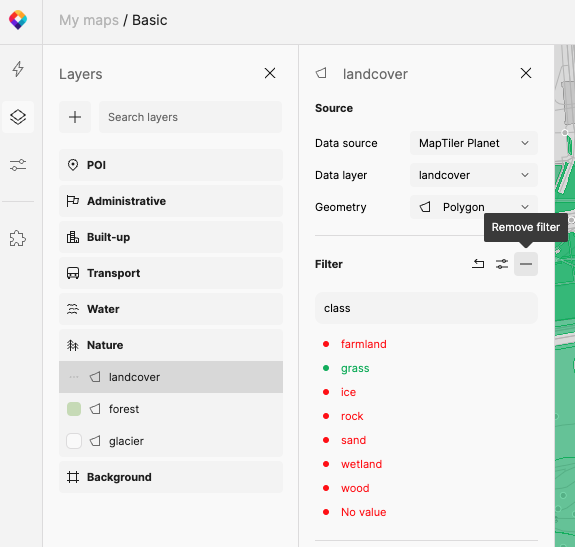Click the Remove filter minus button
575x547 pixels.
point(526,264)
